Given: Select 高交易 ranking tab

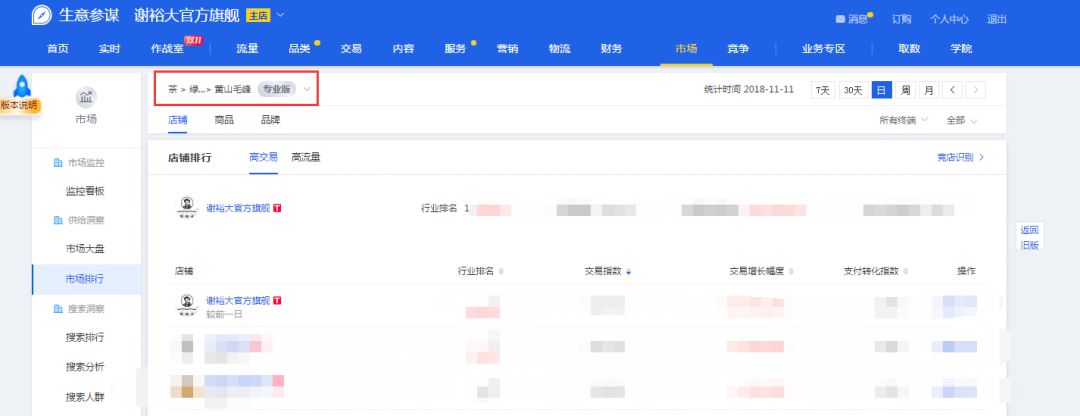Looking at the screenshot, I should click(x=264, y=157).
